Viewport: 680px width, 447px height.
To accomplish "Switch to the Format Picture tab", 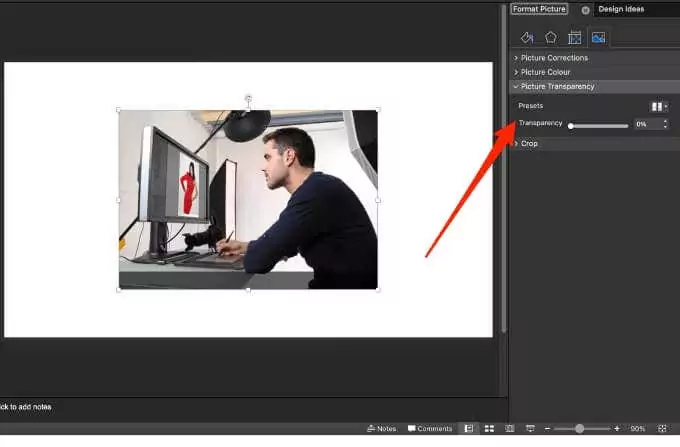I will click(x=539, y=9).
